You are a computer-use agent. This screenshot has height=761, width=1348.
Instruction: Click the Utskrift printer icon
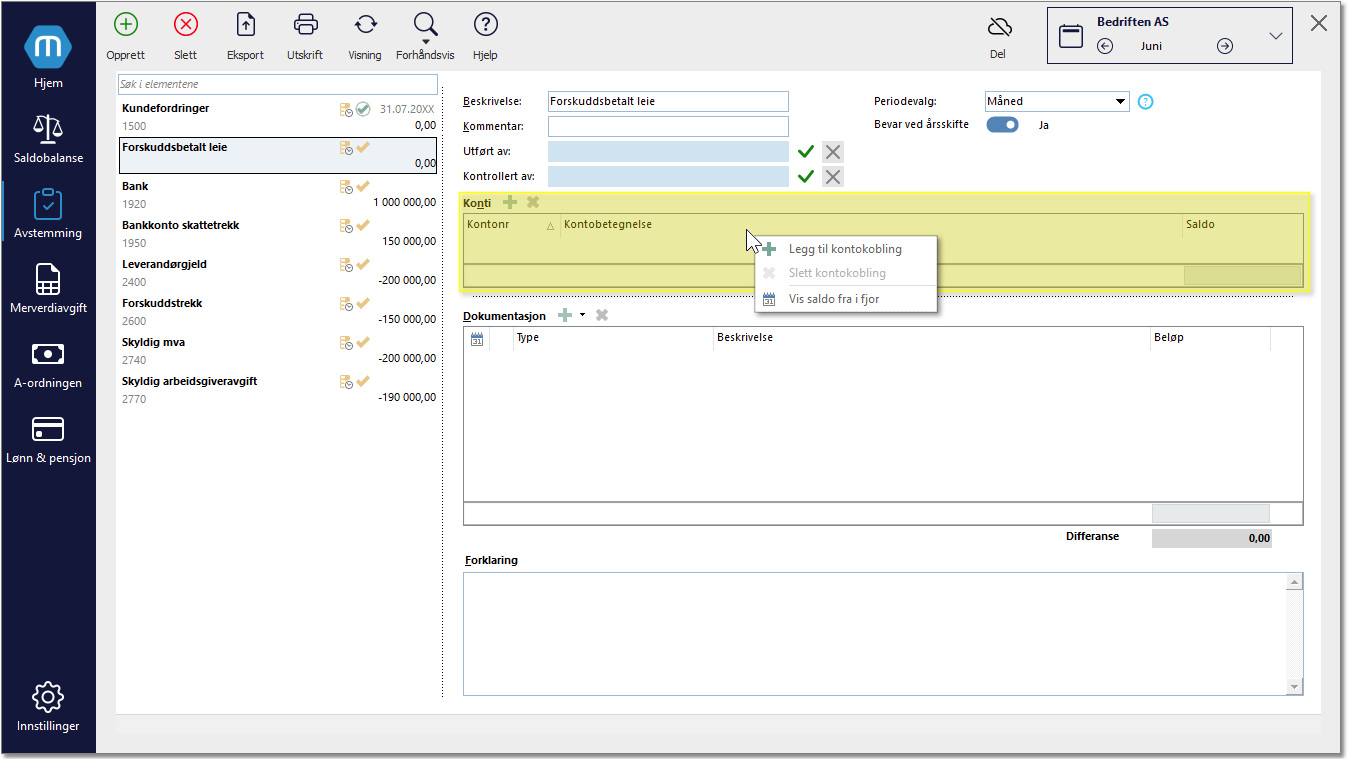306,25
